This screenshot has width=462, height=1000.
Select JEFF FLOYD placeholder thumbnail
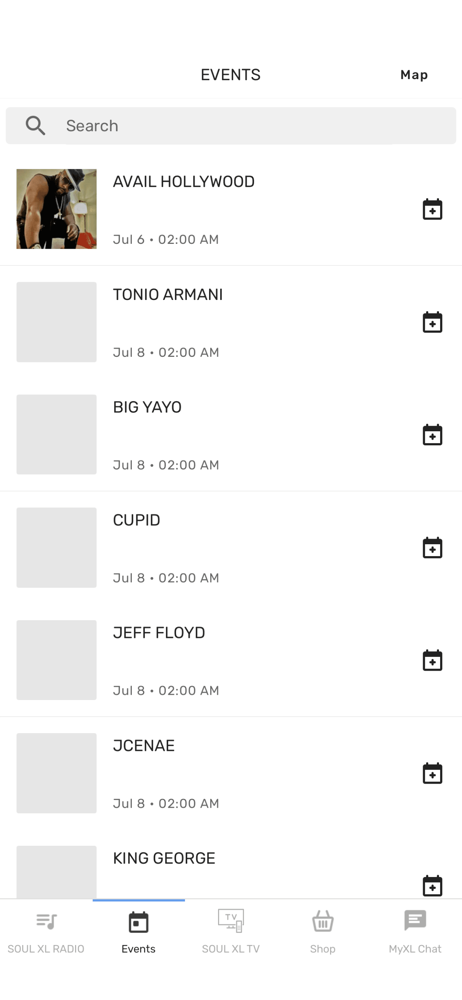[57, 660]
